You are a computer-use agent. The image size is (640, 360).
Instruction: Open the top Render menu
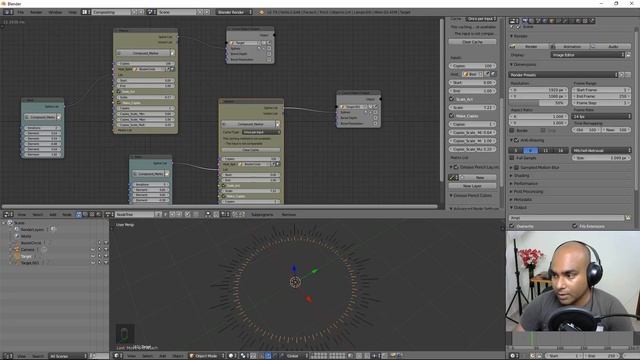[x=36, y=12]
